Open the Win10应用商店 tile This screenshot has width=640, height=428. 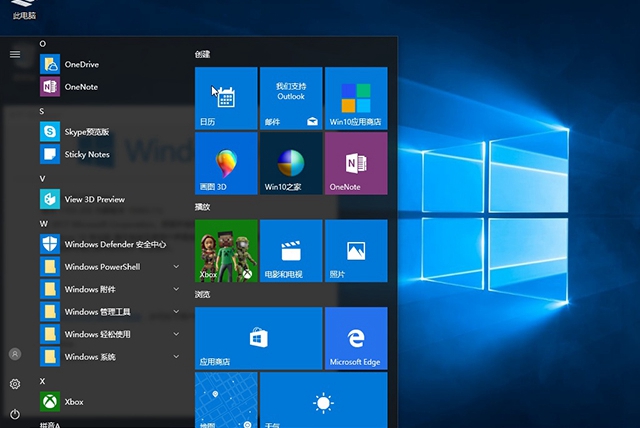356,98
